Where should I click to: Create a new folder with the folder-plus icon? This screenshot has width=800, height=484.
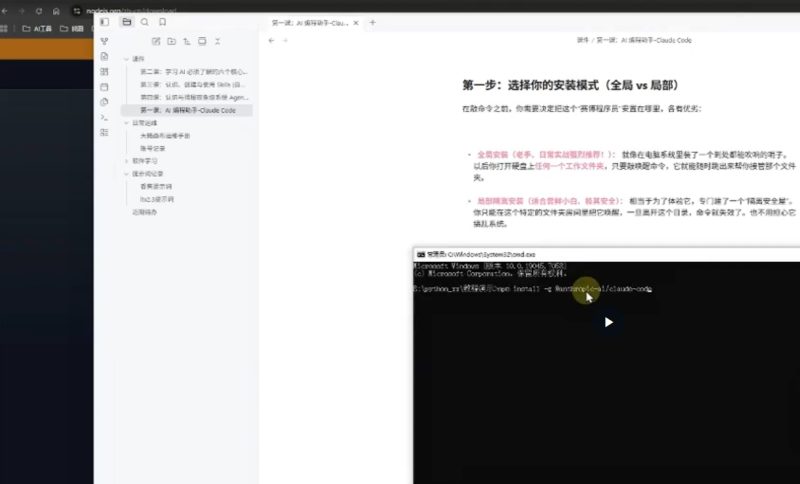point(171,41)
